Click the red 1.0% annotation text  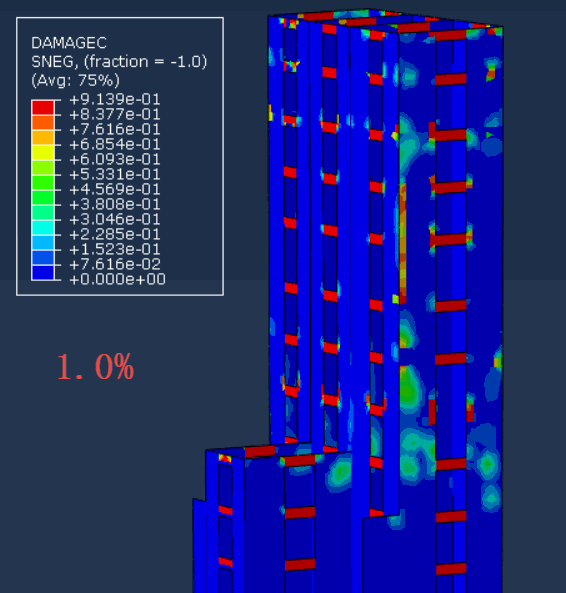[x=95, y=367]
